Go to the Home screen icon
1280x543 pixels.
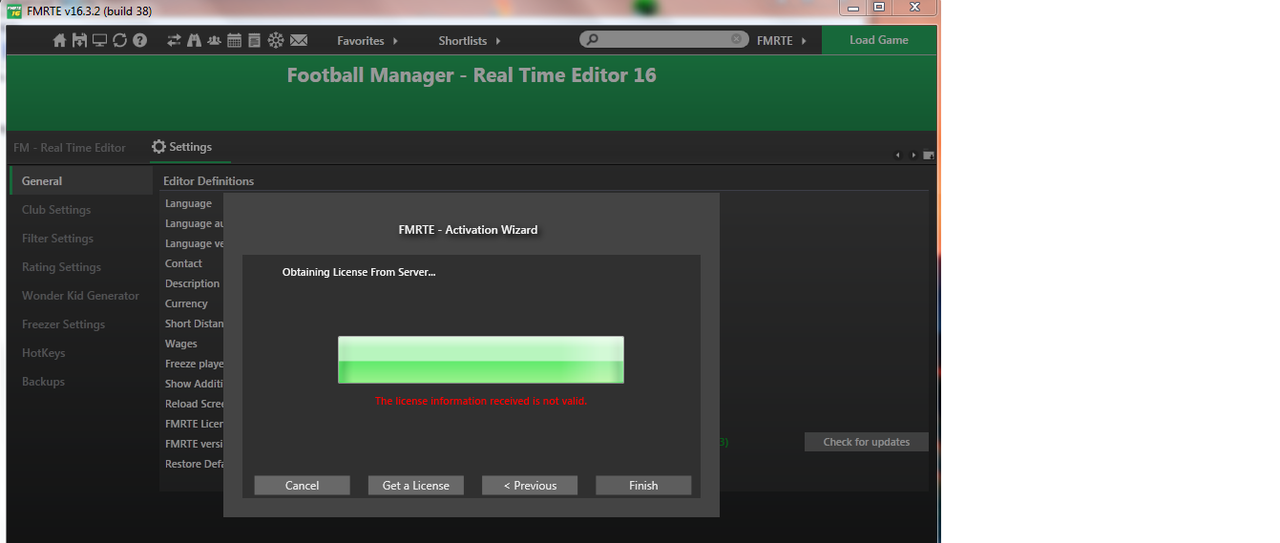59,40
